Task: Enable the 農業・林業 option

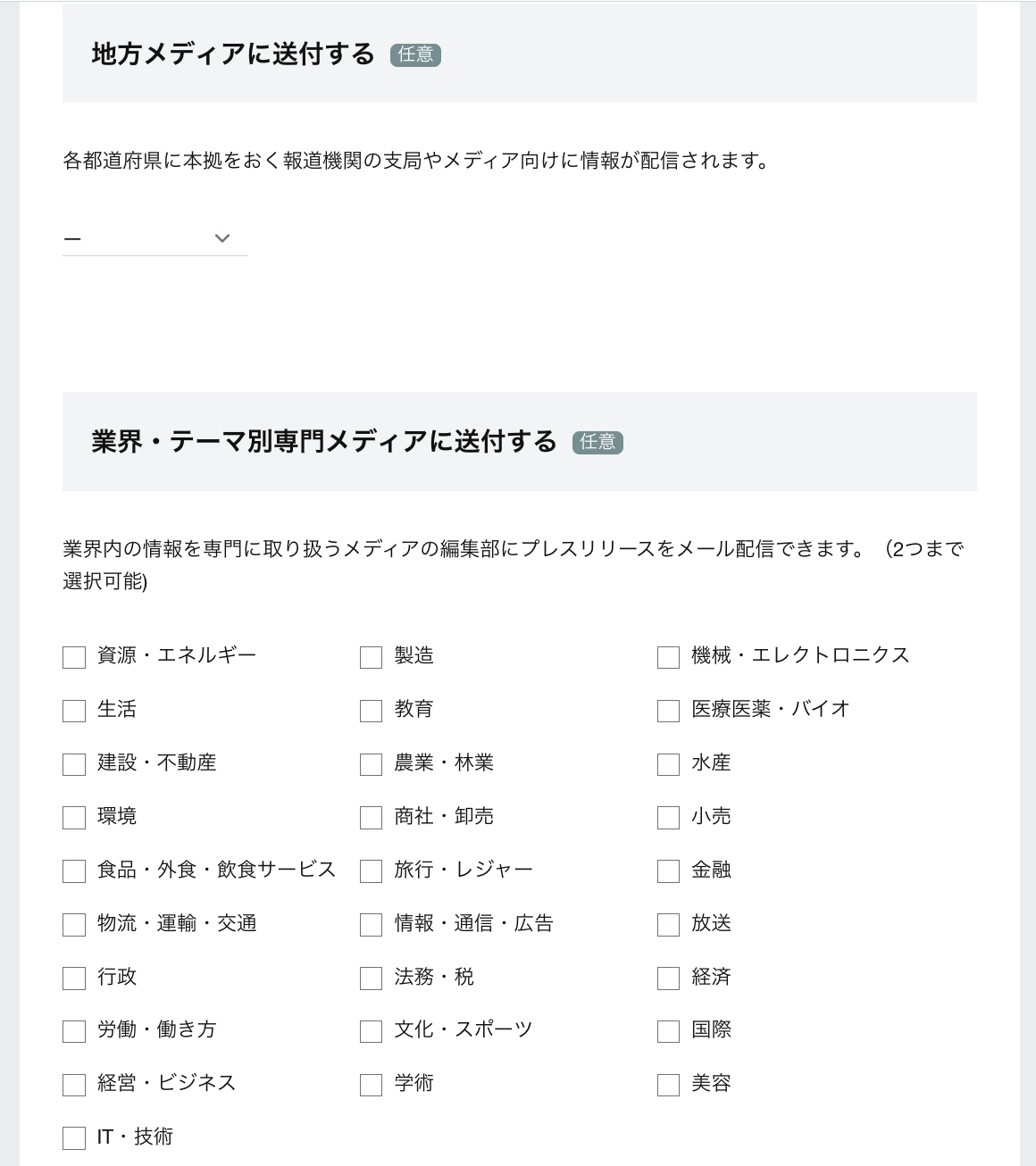Action: coord(370,764)
